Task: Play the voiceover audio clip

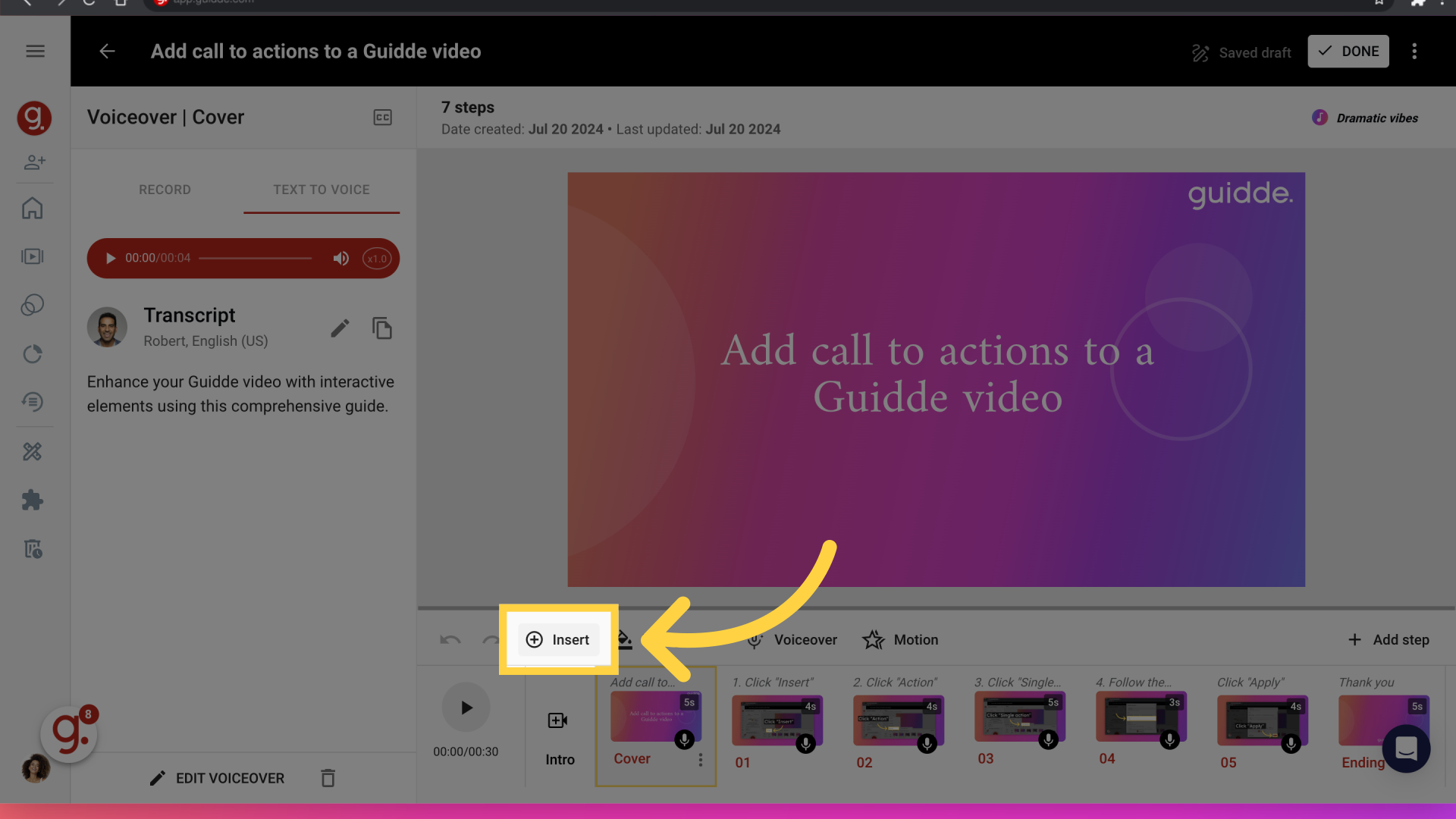Action: point(110,259)
